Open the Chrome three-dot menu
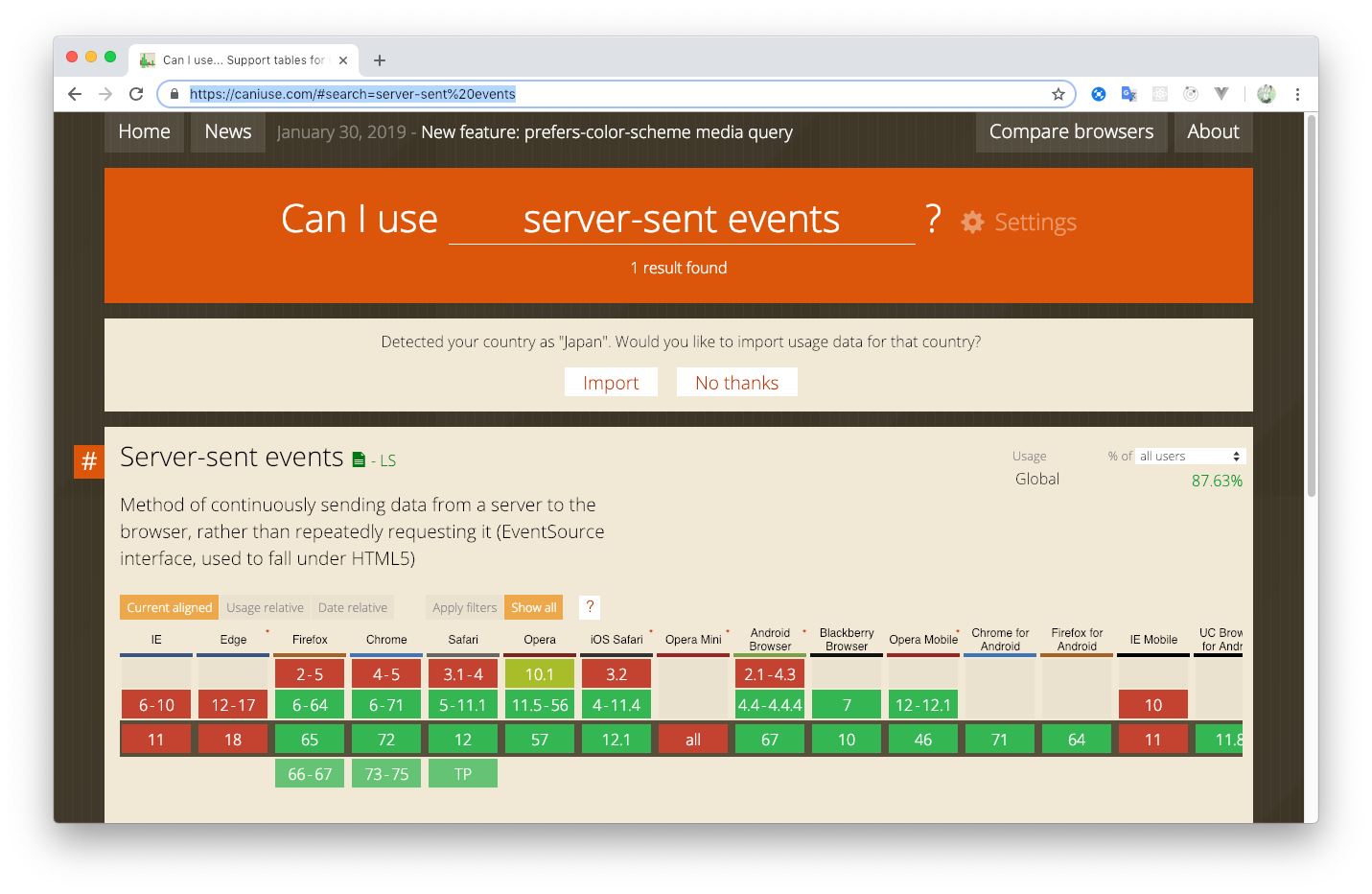 pyautogui.click(x=1297, y=94)
